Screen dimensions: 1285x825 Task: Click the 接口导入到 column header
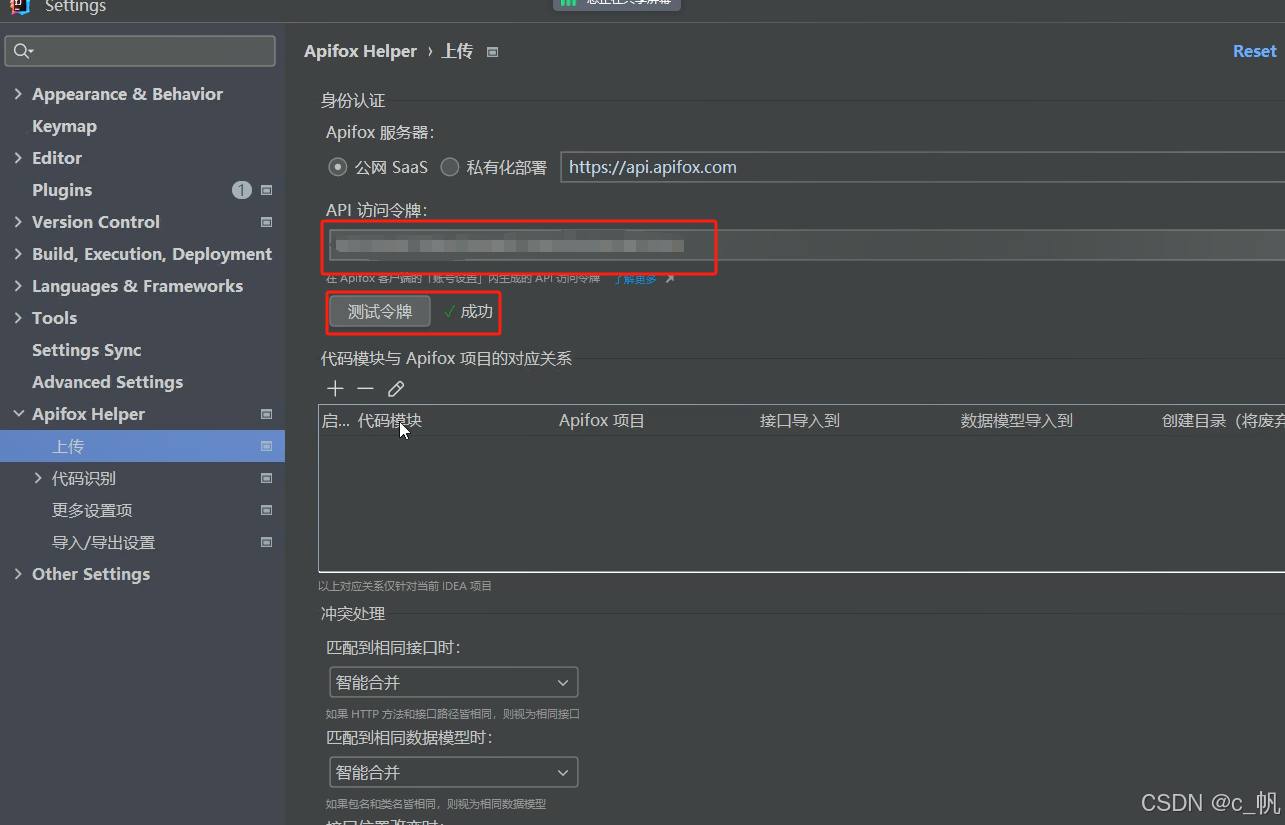(800, 421)
